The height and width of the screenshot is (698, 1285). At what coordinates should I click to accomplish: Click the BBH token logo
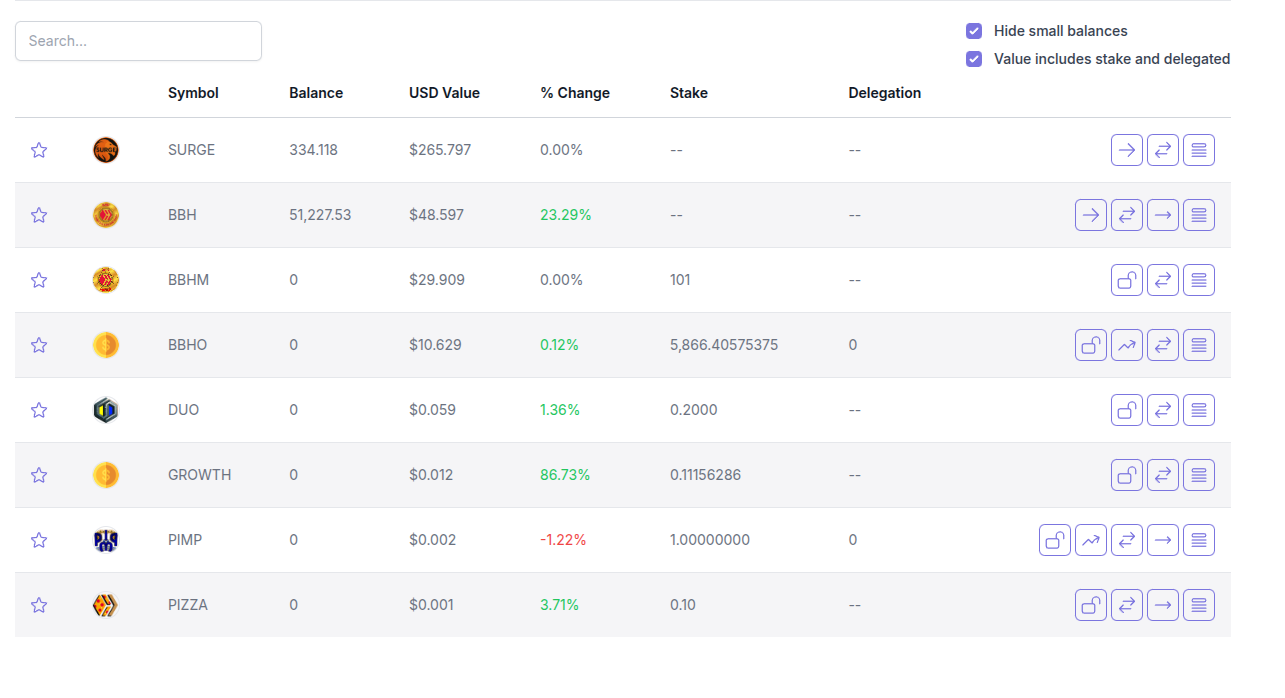tap(106, 215)
